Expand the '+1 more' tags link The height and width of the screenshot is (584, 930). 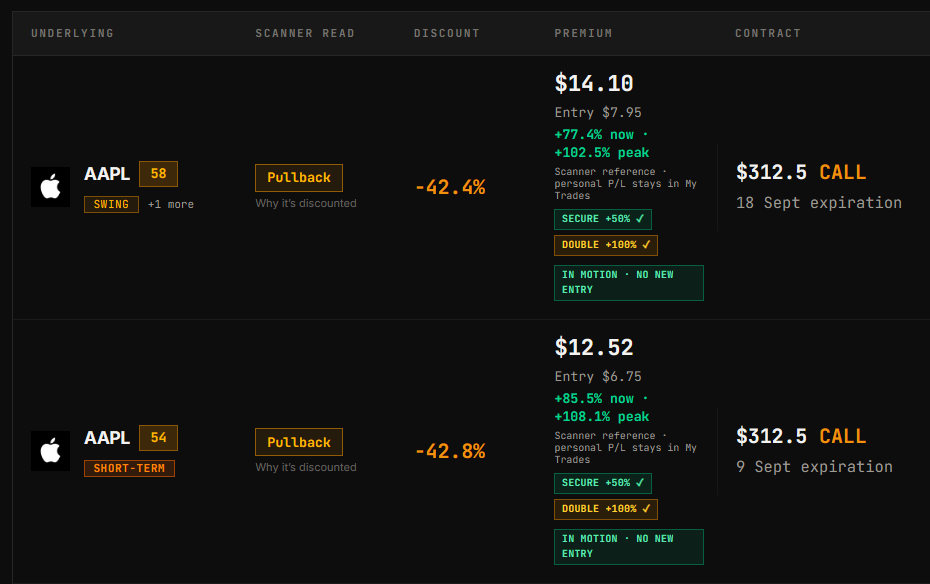171,205
